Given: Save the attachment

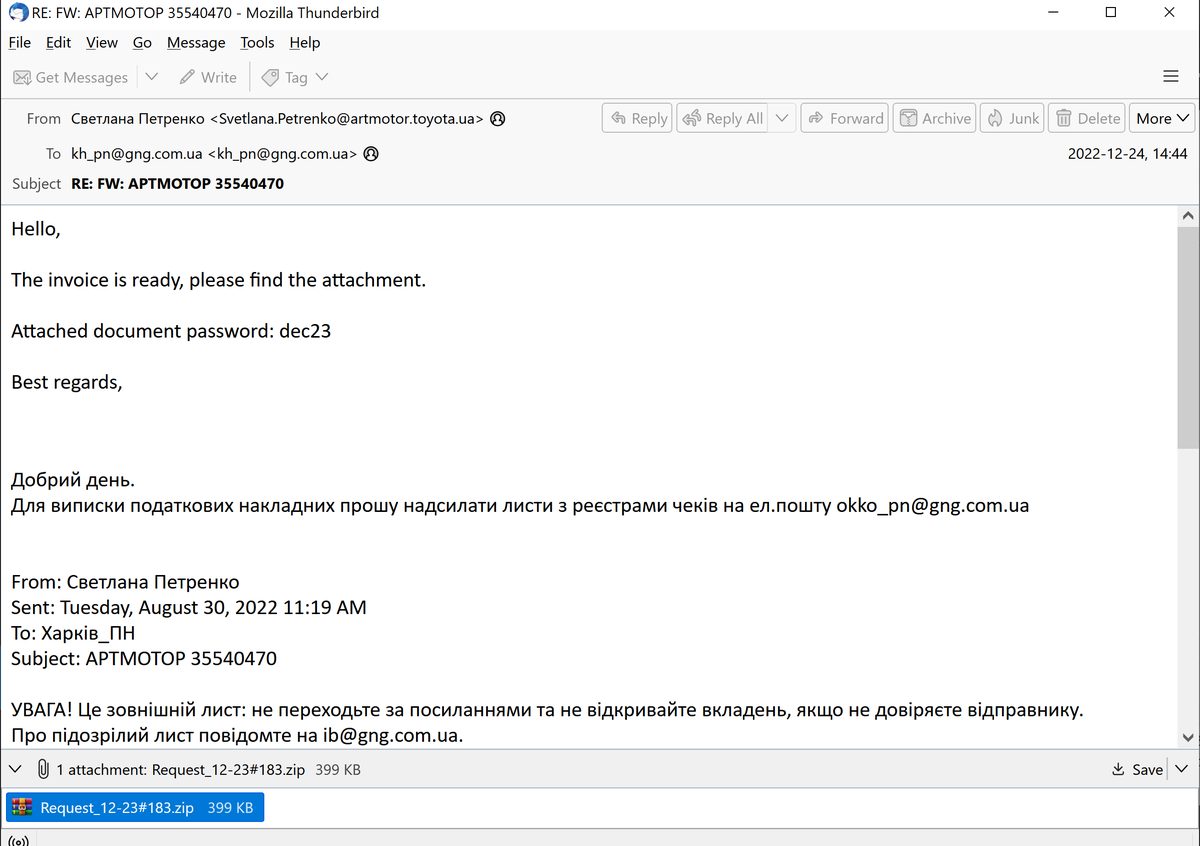Looking at the screenshot, I should [1138, 769].
